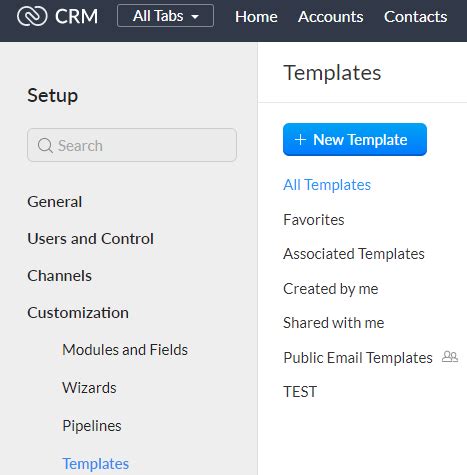Focus the Setup search field
Screen dimensions: 467x475
(132, 145)
